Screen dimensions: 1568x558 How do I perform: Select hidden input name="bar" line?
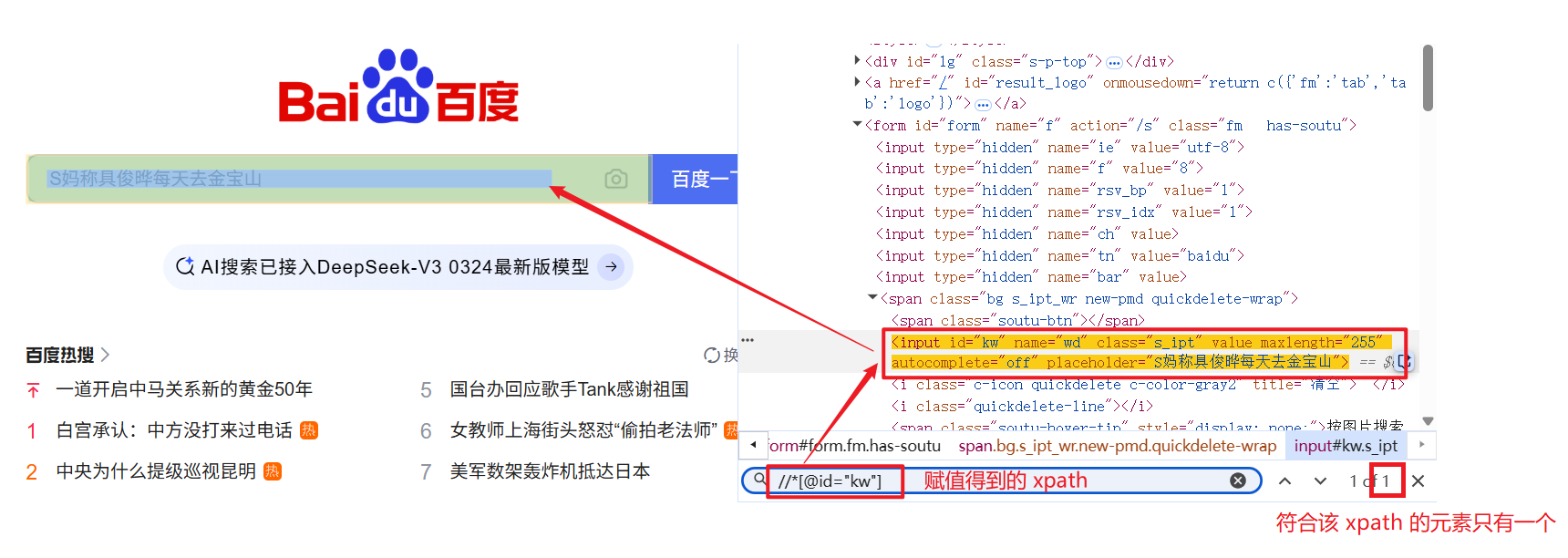[1031, 277]
